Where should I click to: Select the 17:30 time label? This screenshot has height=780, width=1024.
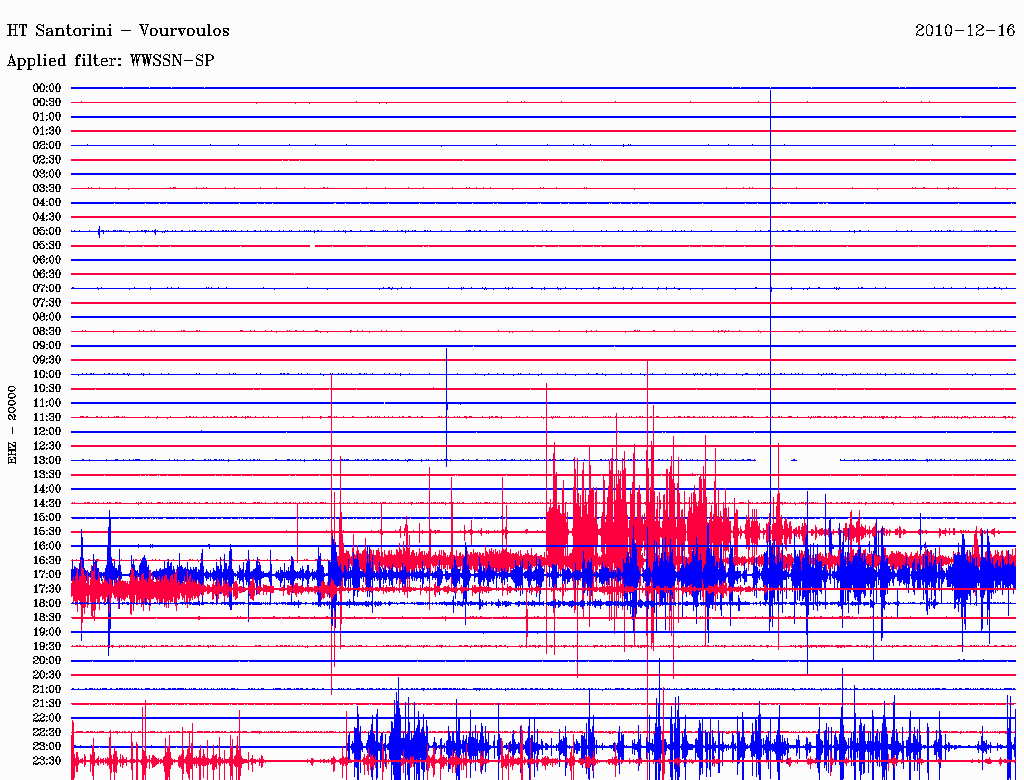tap(47, 589)
